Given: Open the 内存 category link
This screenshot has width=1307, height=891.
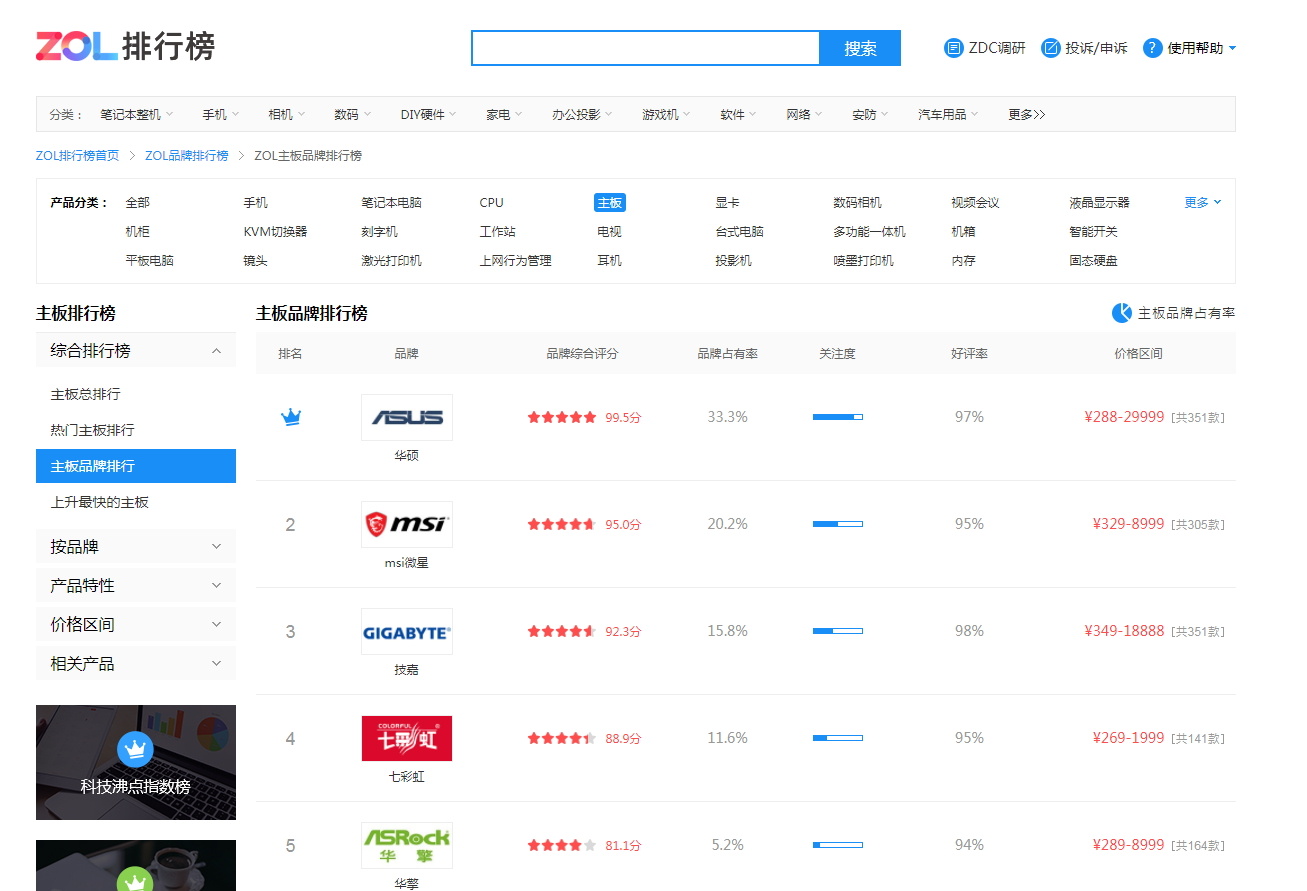Looking at the screenshot, I should (964, 260).
